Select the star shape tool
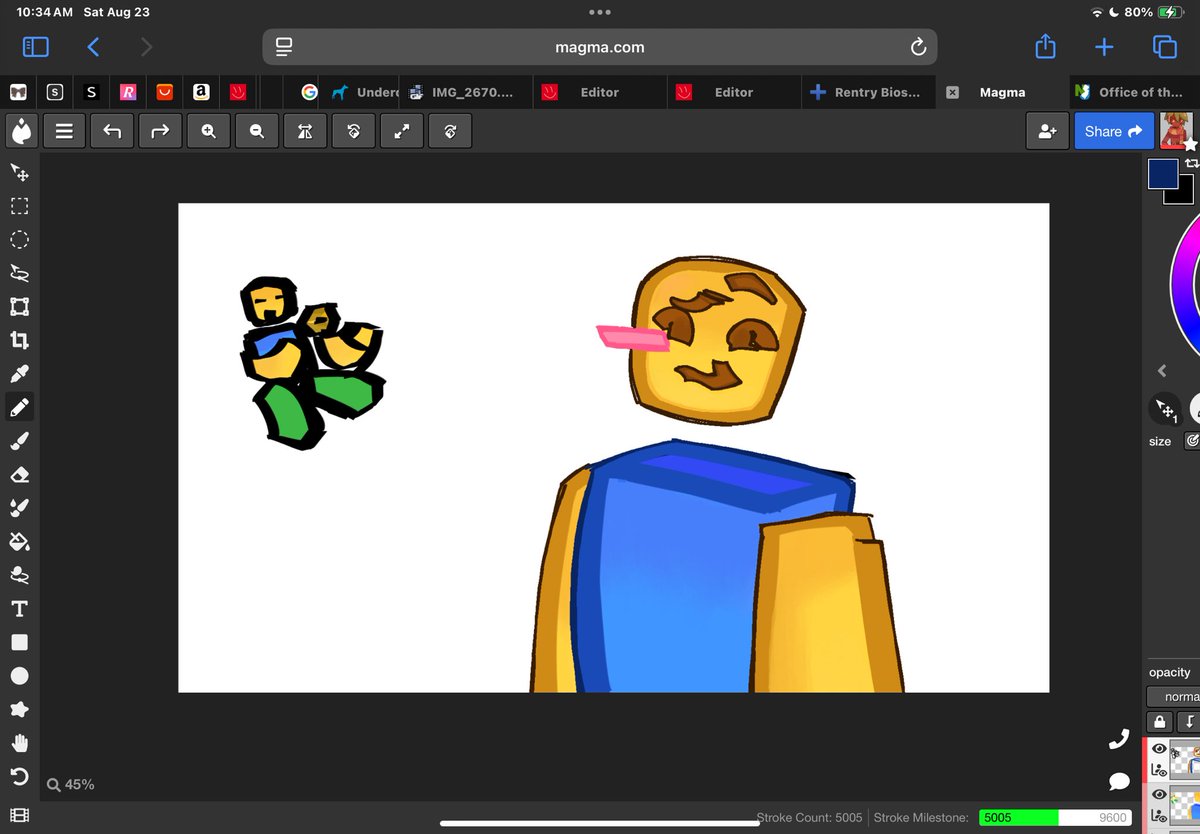 19,709
